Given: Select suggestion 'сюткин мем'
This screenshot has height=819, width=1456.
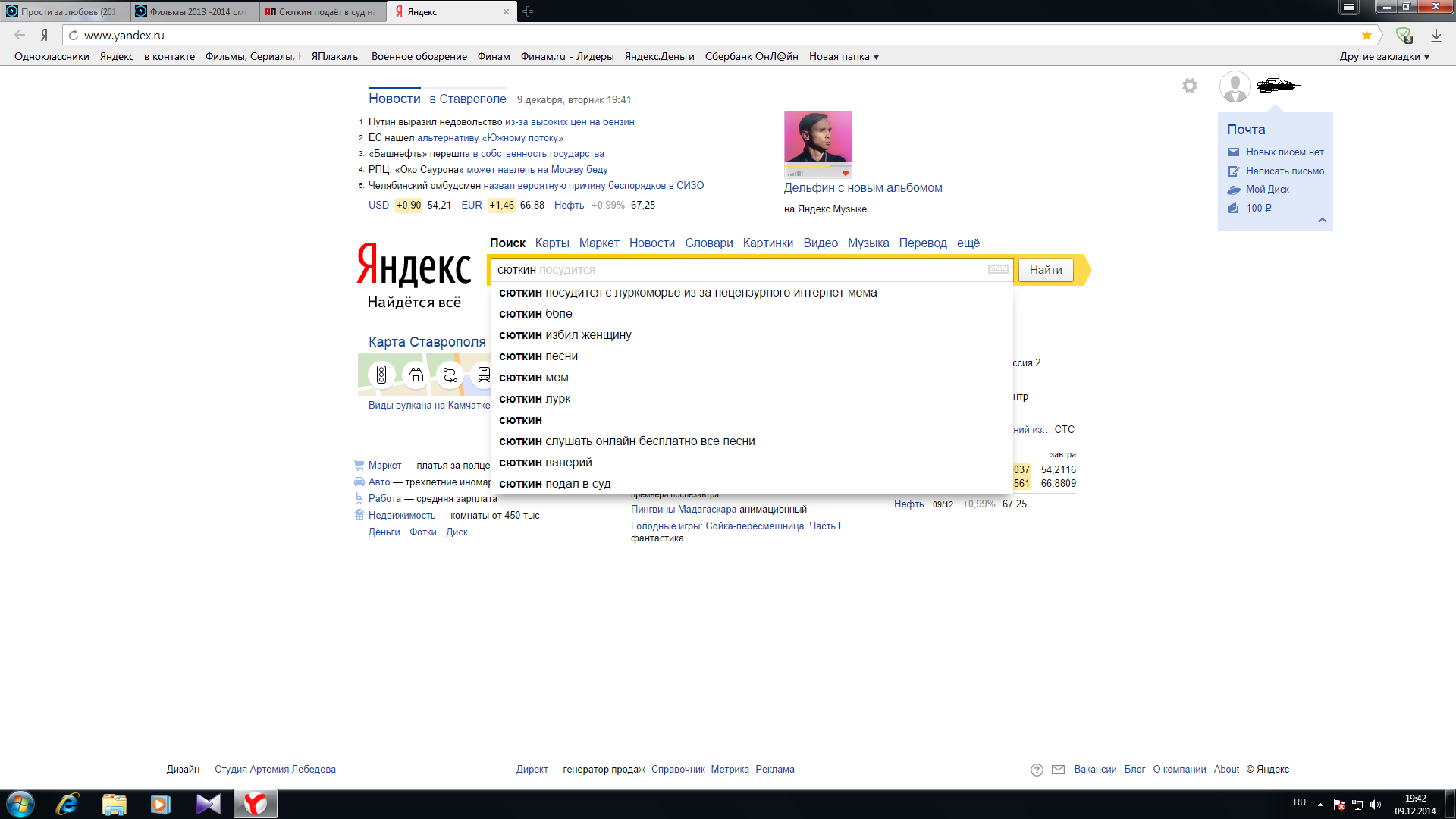Looking at the screenshot, I should point(752,378).
